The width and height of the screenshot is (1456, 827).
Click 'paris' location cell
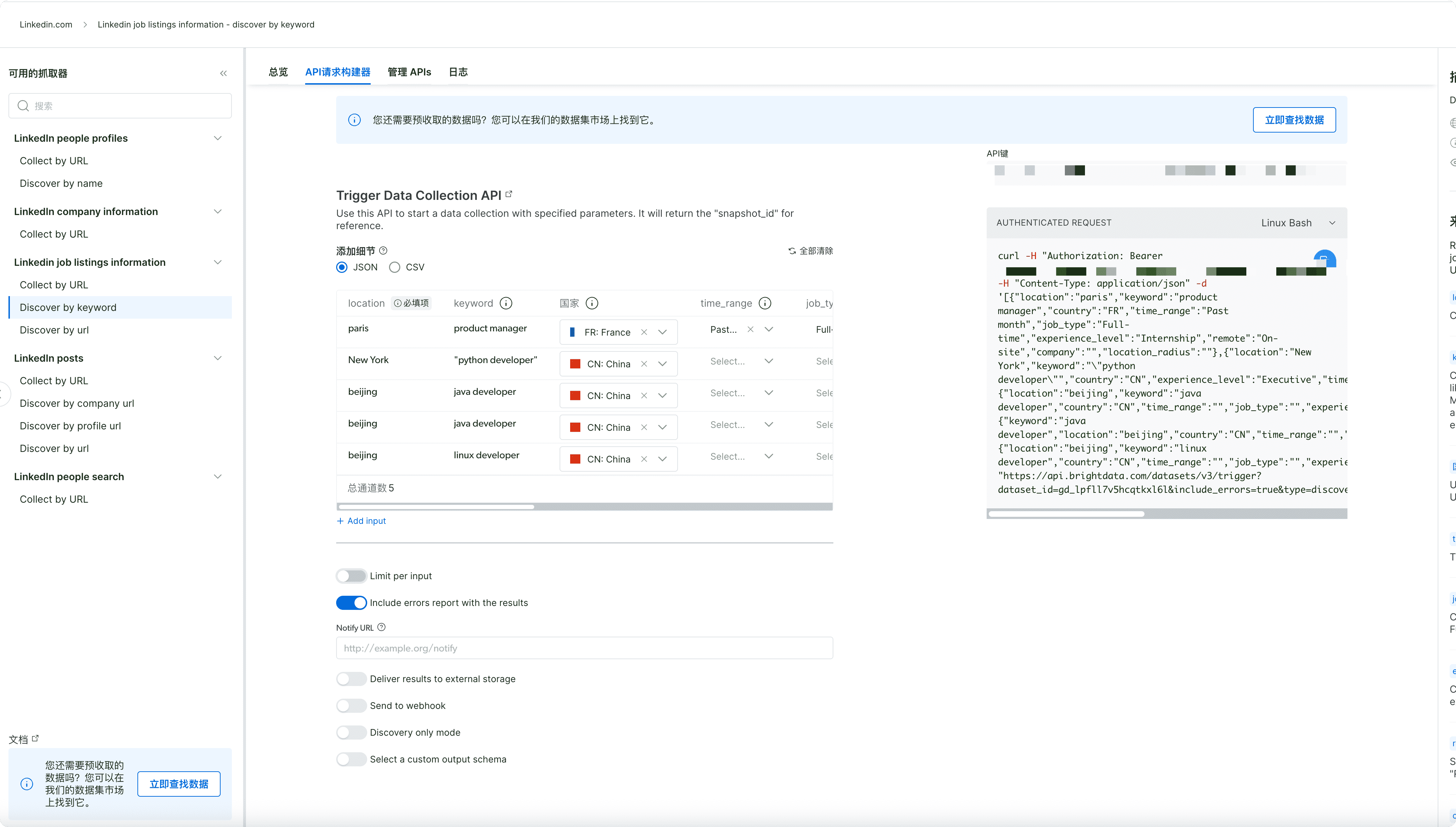(x=358, y=328)
